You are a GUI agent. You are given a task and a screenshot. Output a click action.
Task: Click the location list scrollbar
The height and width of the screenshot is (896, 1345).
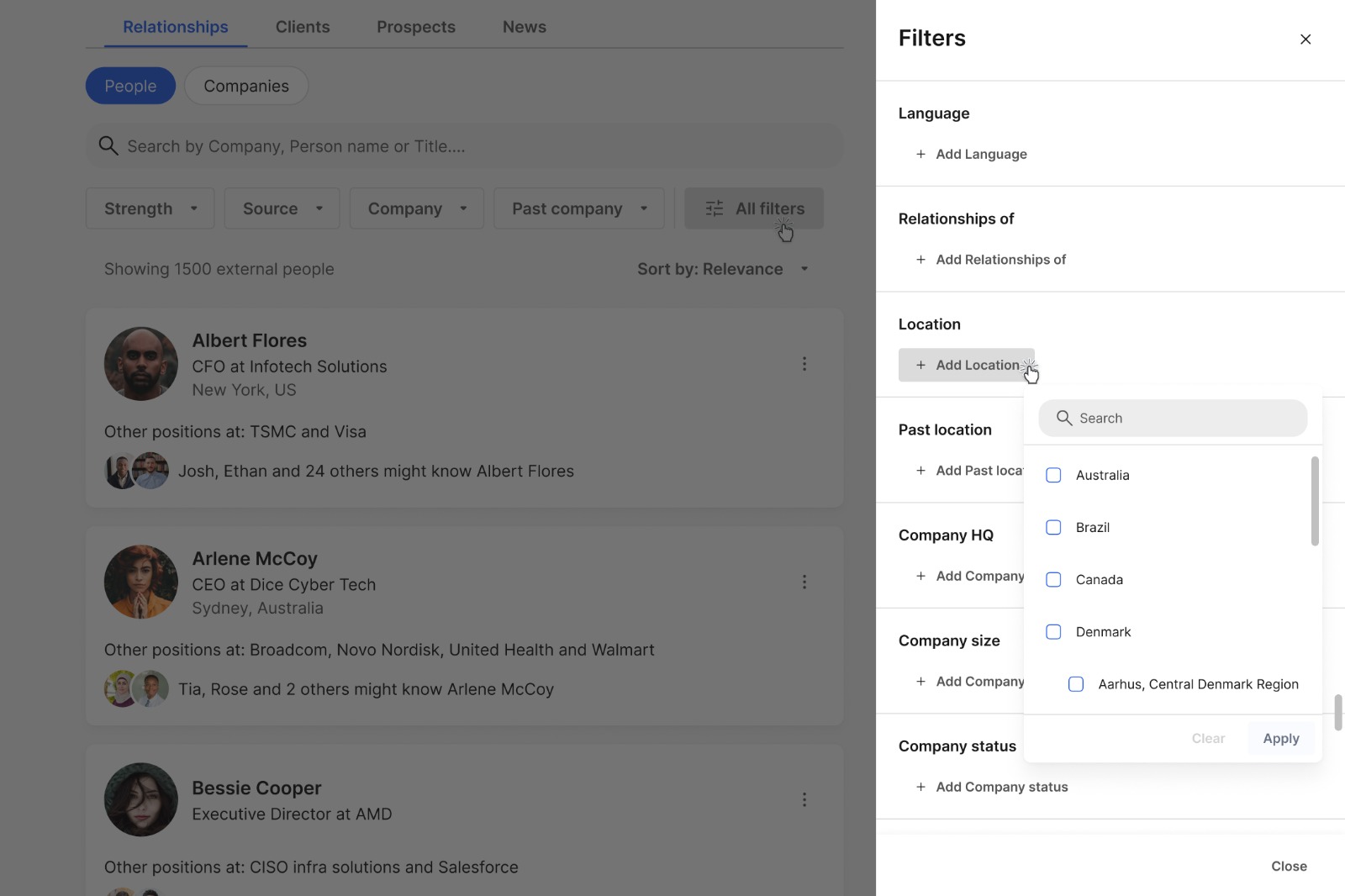[x=1315, y=501]
